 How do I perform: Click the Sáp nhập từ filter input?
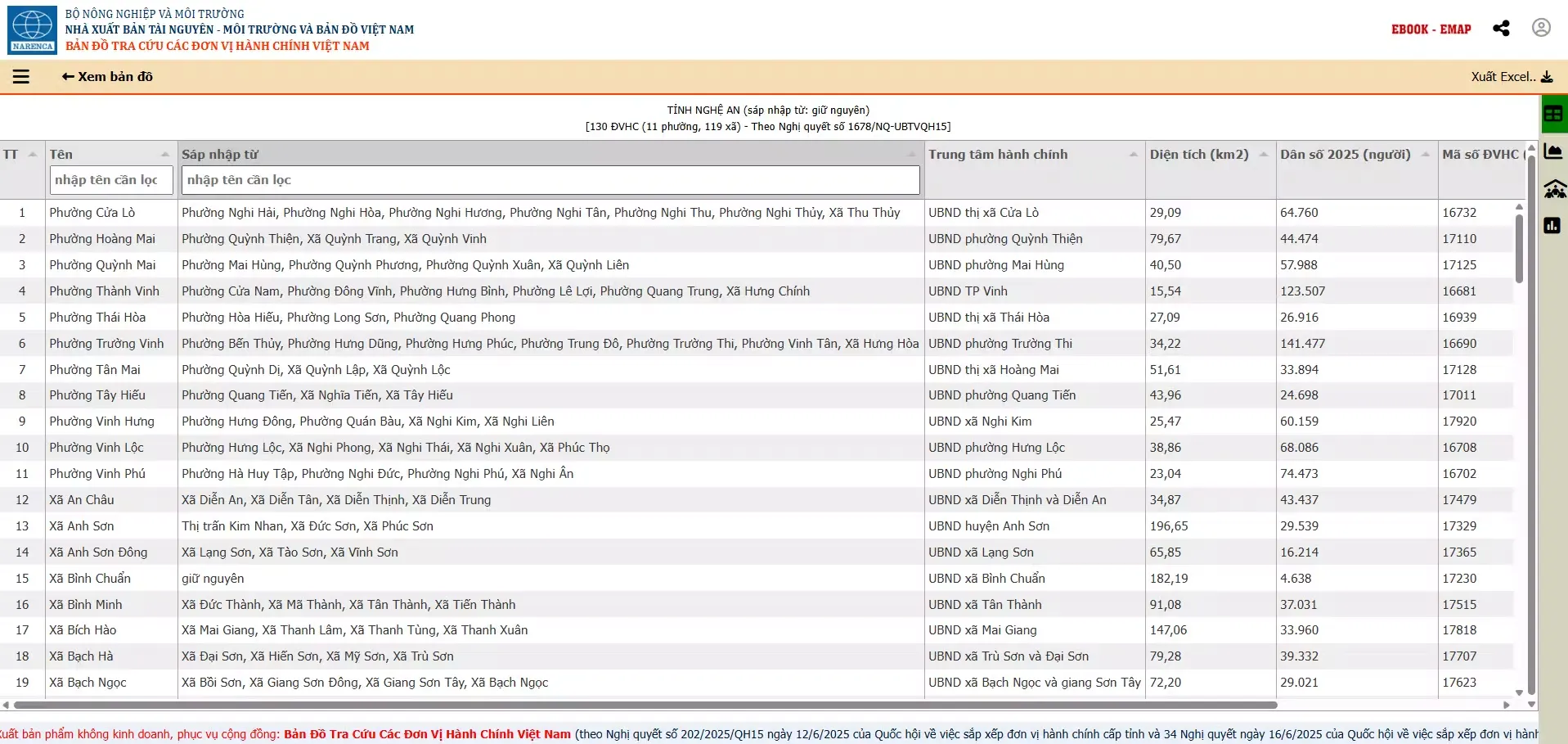pos(550,180)
